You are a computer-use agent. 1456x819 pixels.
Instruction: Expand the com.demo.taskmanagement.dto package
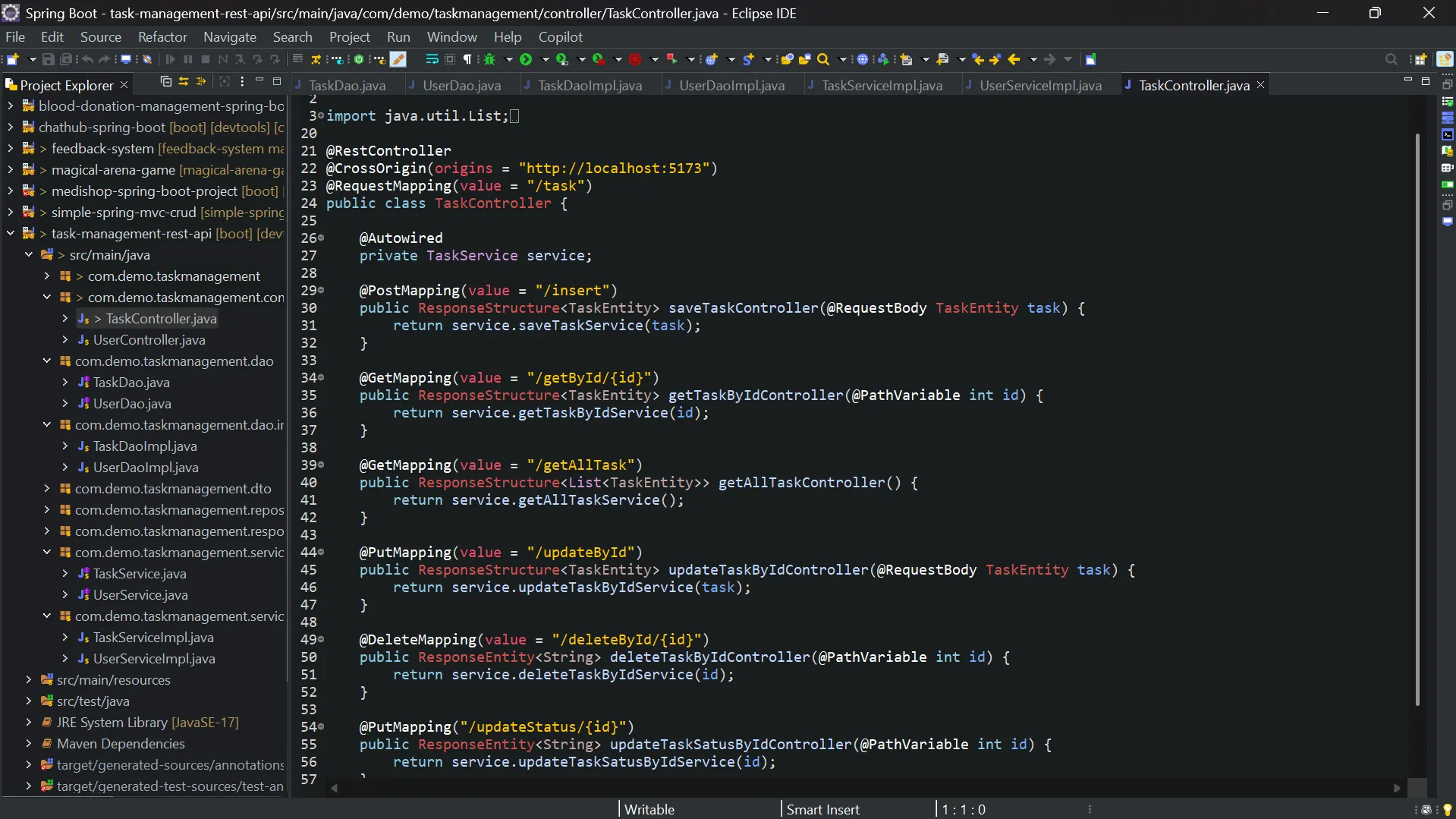tap(47, 489)
